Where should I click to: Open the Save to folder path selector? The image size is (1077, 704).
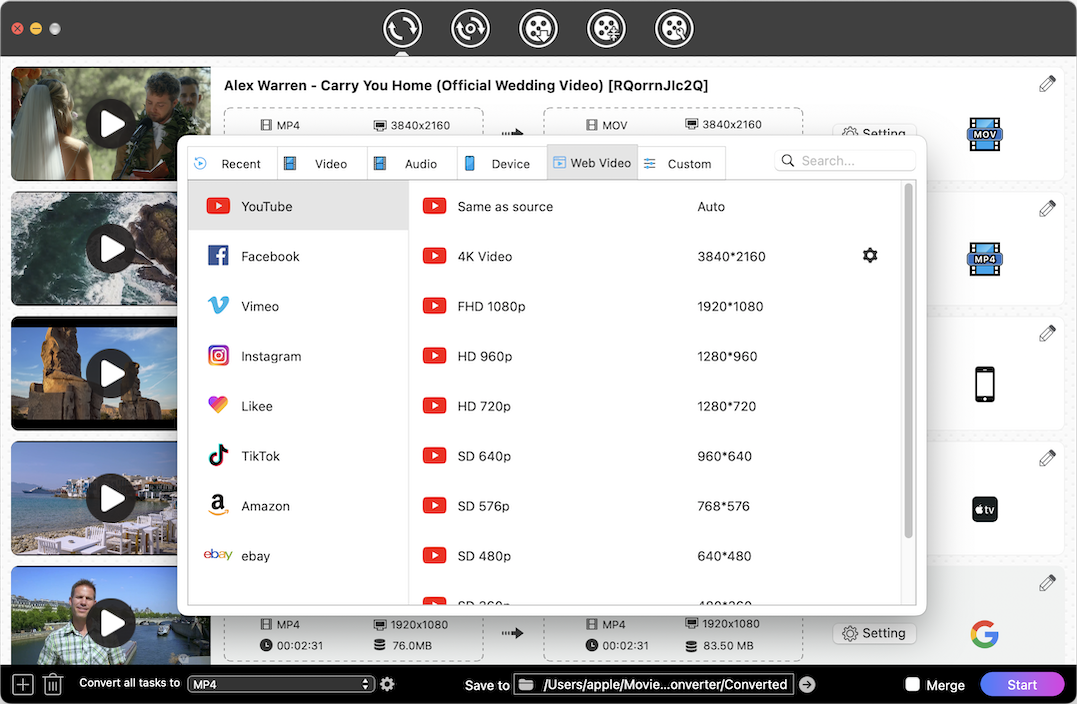(654, 685)
